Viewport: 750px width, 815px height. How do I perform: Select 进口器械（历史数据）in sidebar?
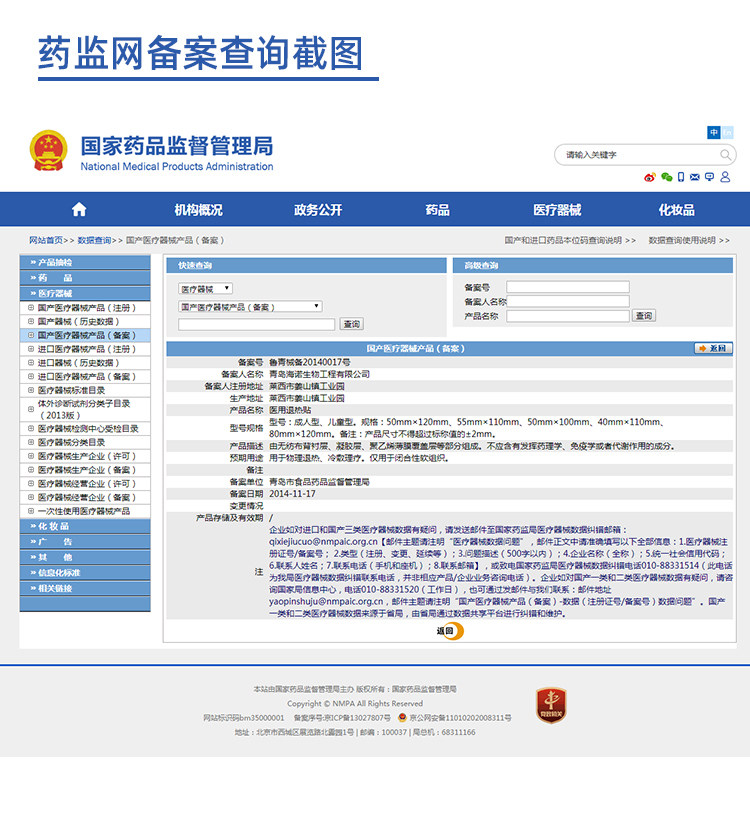(85, 363)
